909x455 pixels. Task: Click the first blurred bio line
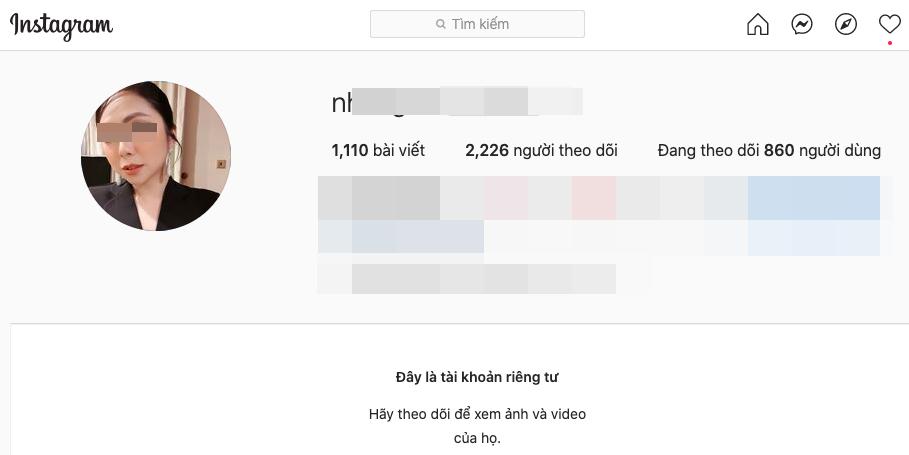coord(599,198)
